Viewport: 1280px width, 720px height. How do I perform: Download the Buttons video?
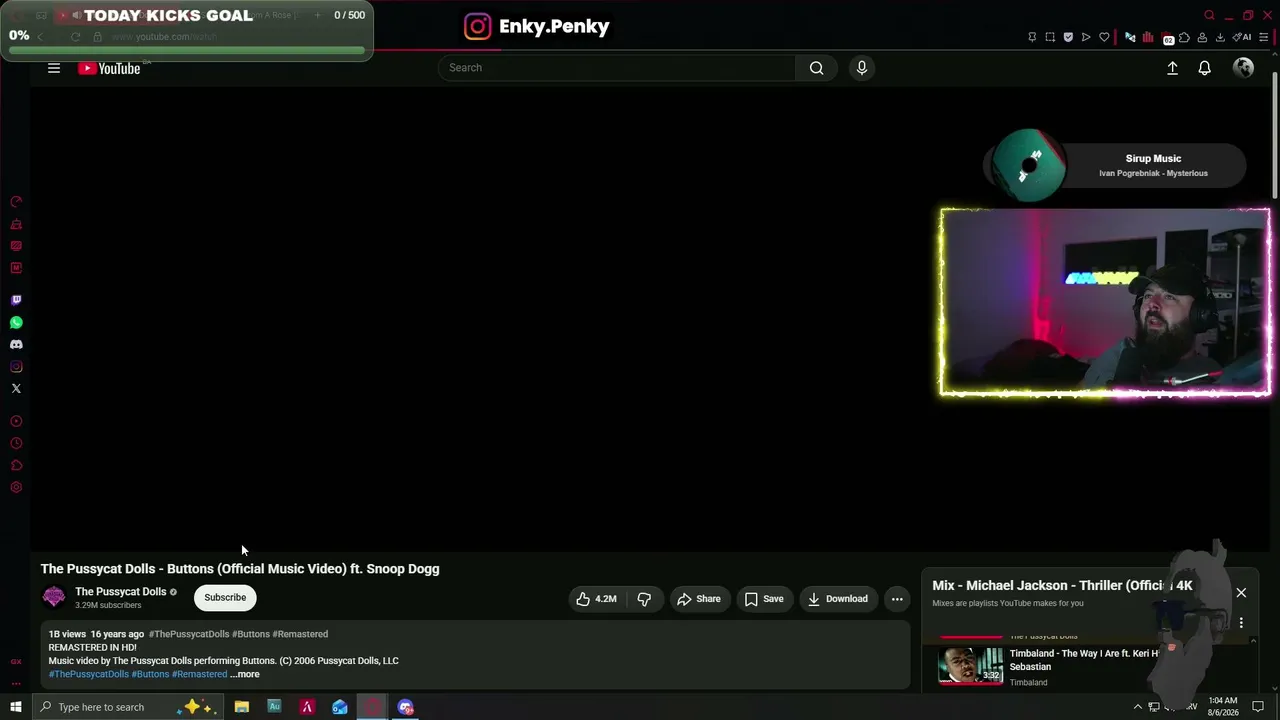tap(838, 599)
